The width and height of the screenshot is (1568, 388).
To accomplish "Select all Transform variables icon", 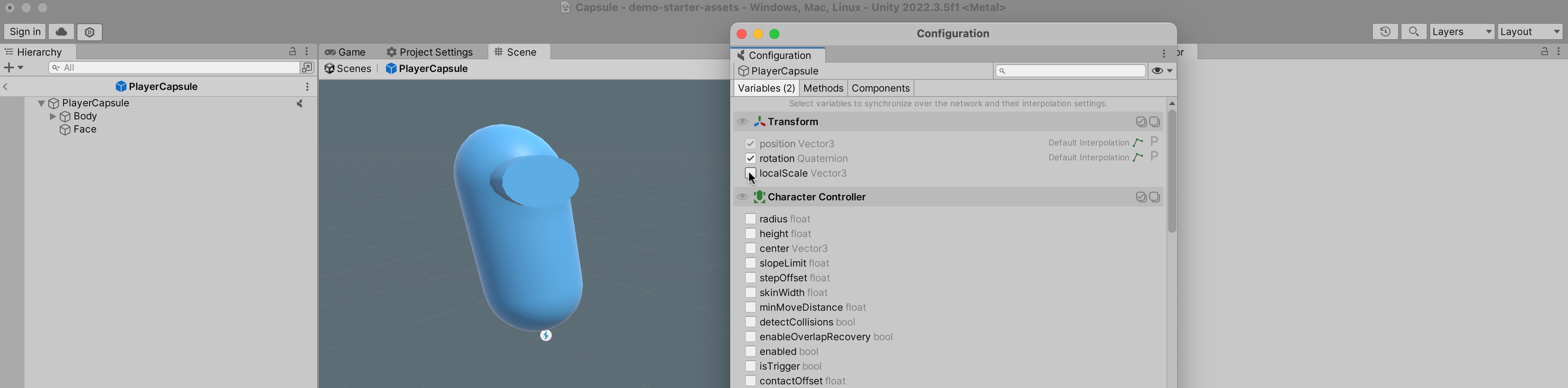I will tap(1141, 122).
